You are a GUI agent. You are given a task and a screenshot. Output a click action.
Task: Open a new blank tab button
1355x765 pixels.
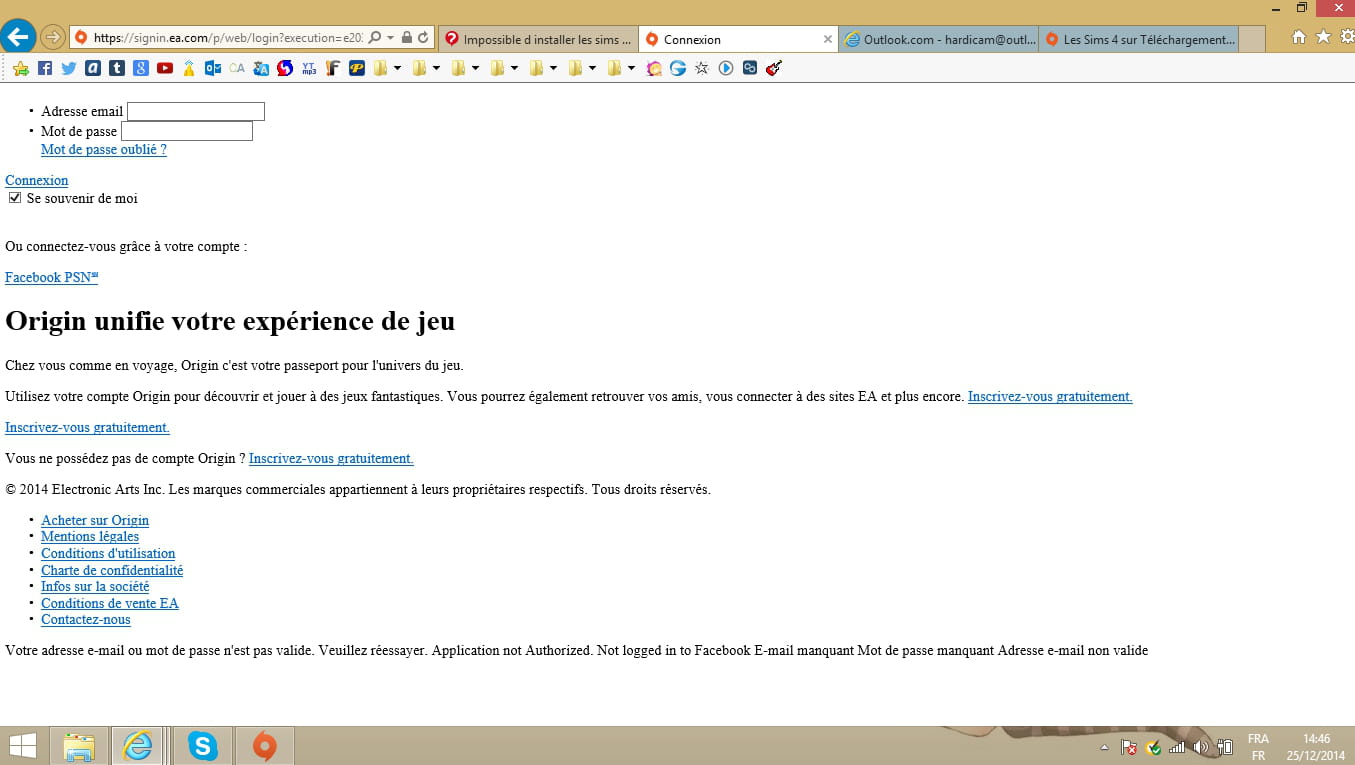(1252, 39)
